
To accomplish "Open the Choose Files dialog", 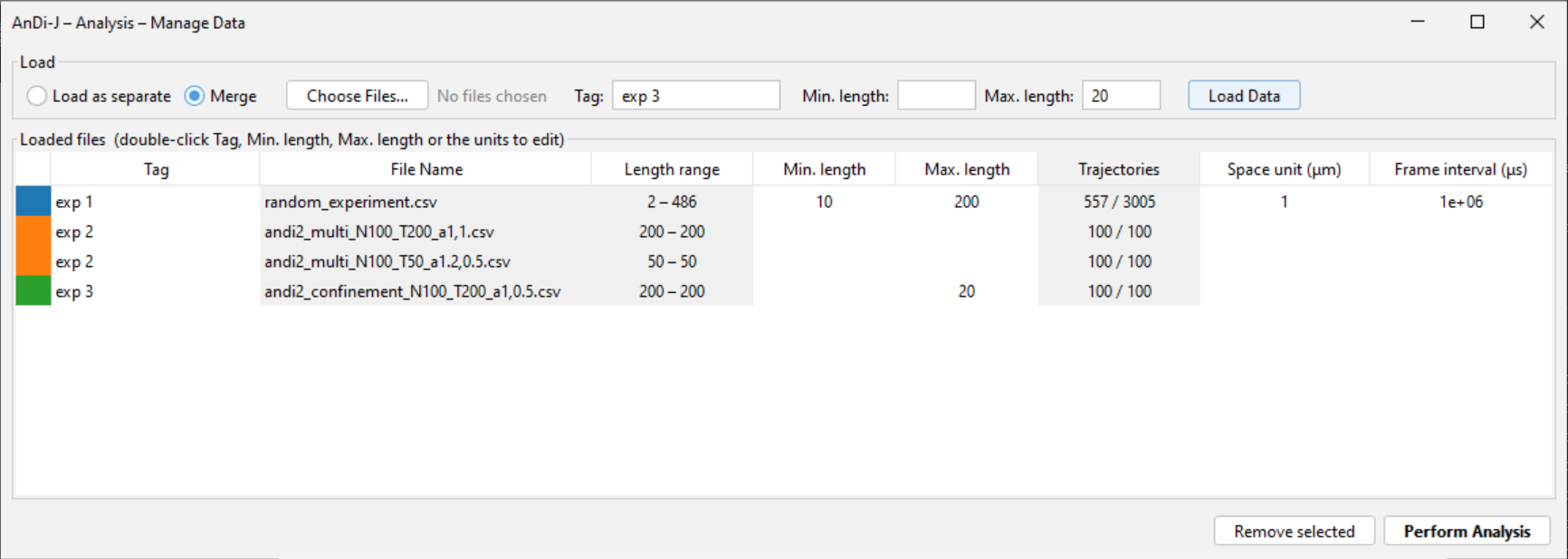I will (x=357, y=96).
